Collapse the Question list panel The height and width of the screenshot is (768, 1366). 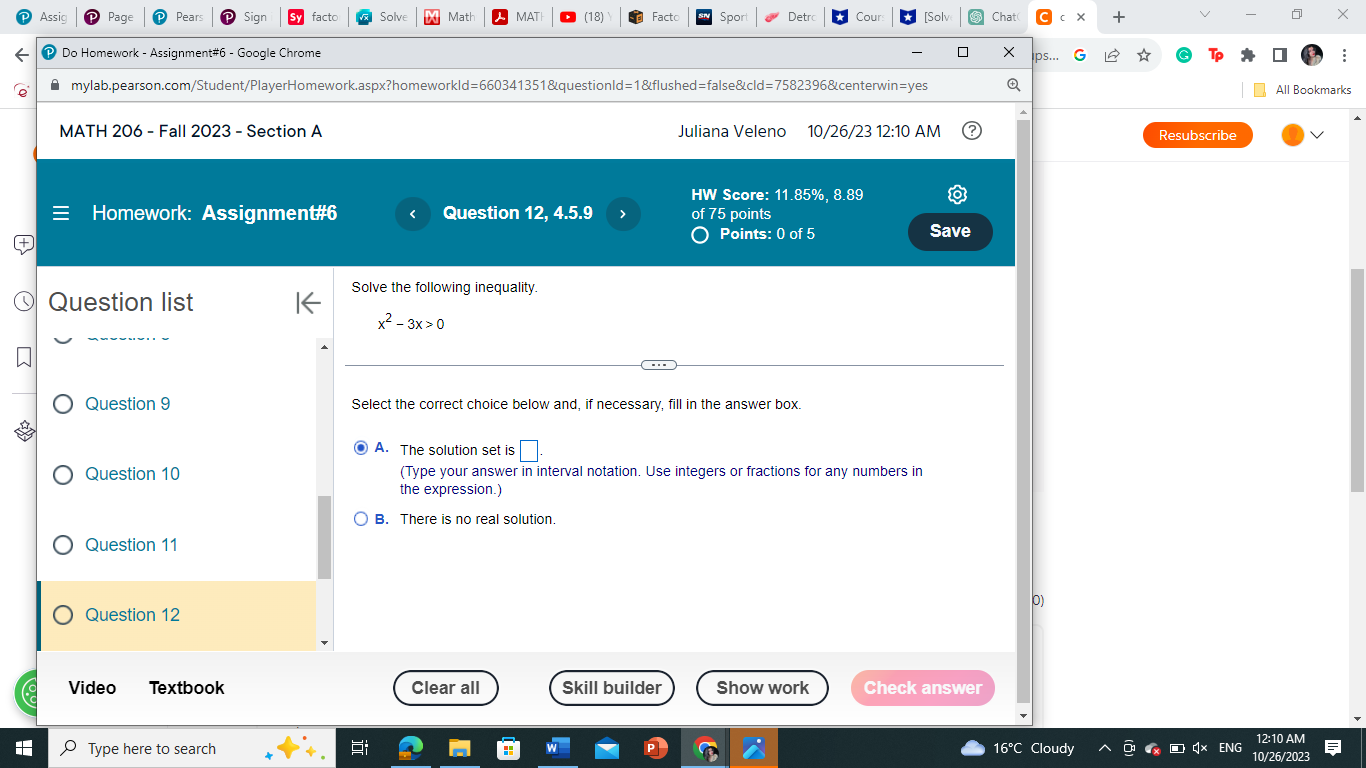tap(307, 302)
